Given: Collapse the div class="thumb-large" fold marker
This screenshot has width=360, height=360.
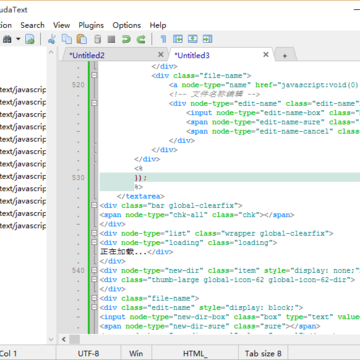Looking at the screenshot, I should click(x=95, y=280).
